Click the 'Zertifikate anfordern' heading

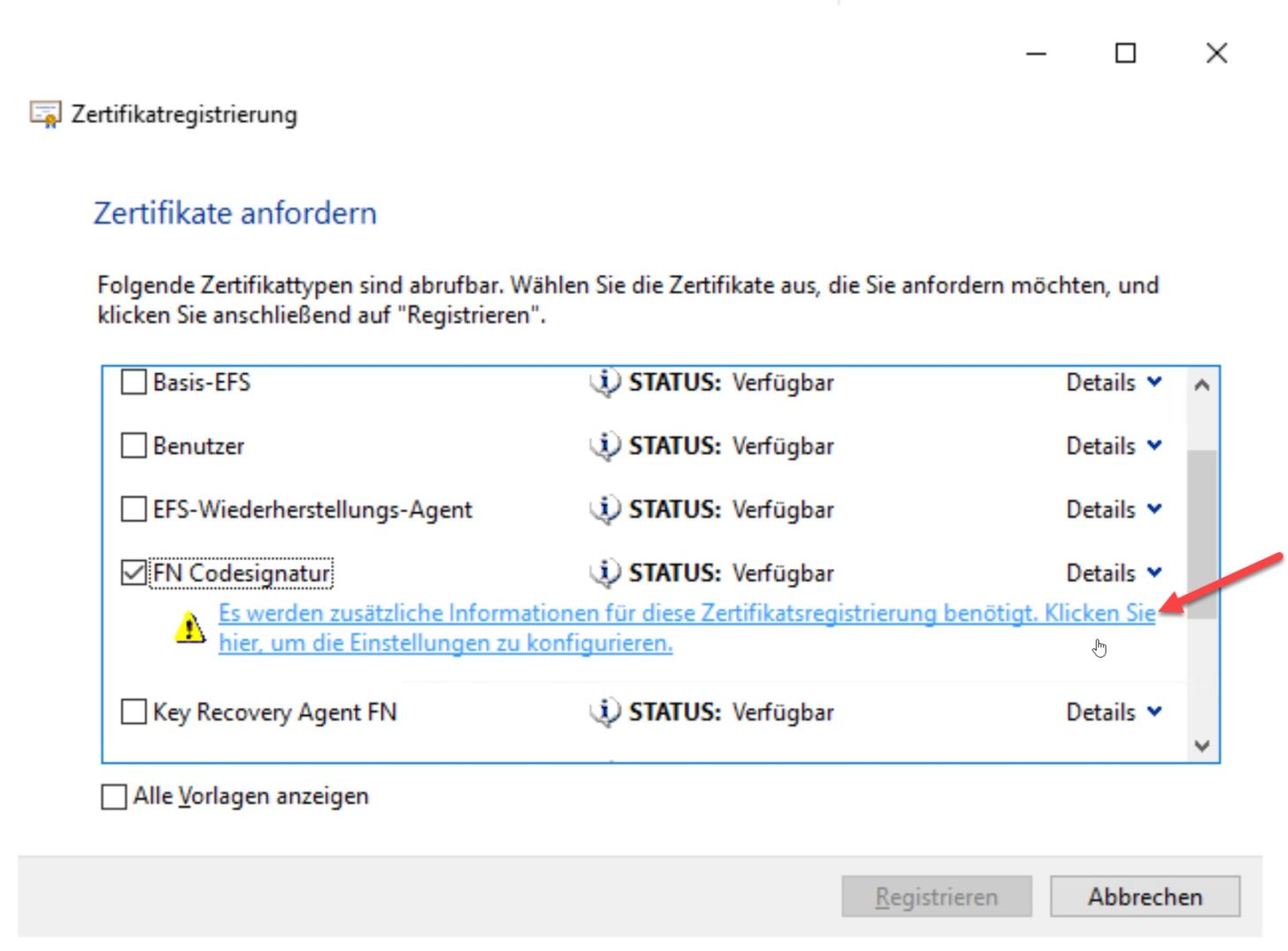(235, 213)
